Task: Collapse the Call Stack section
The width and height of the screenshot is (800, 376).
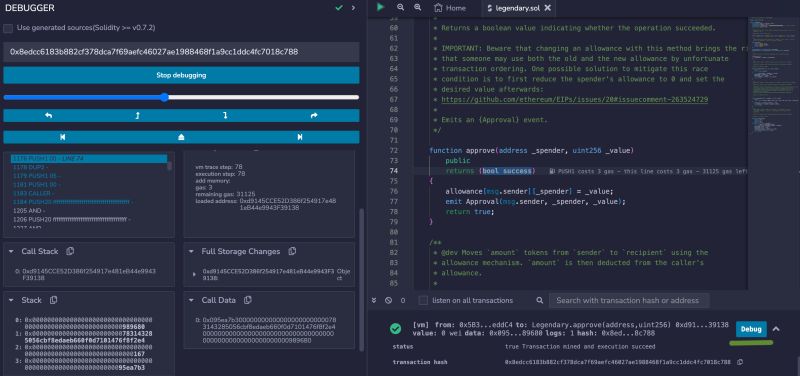Action: pyautogui.click(x=12, y=252)
